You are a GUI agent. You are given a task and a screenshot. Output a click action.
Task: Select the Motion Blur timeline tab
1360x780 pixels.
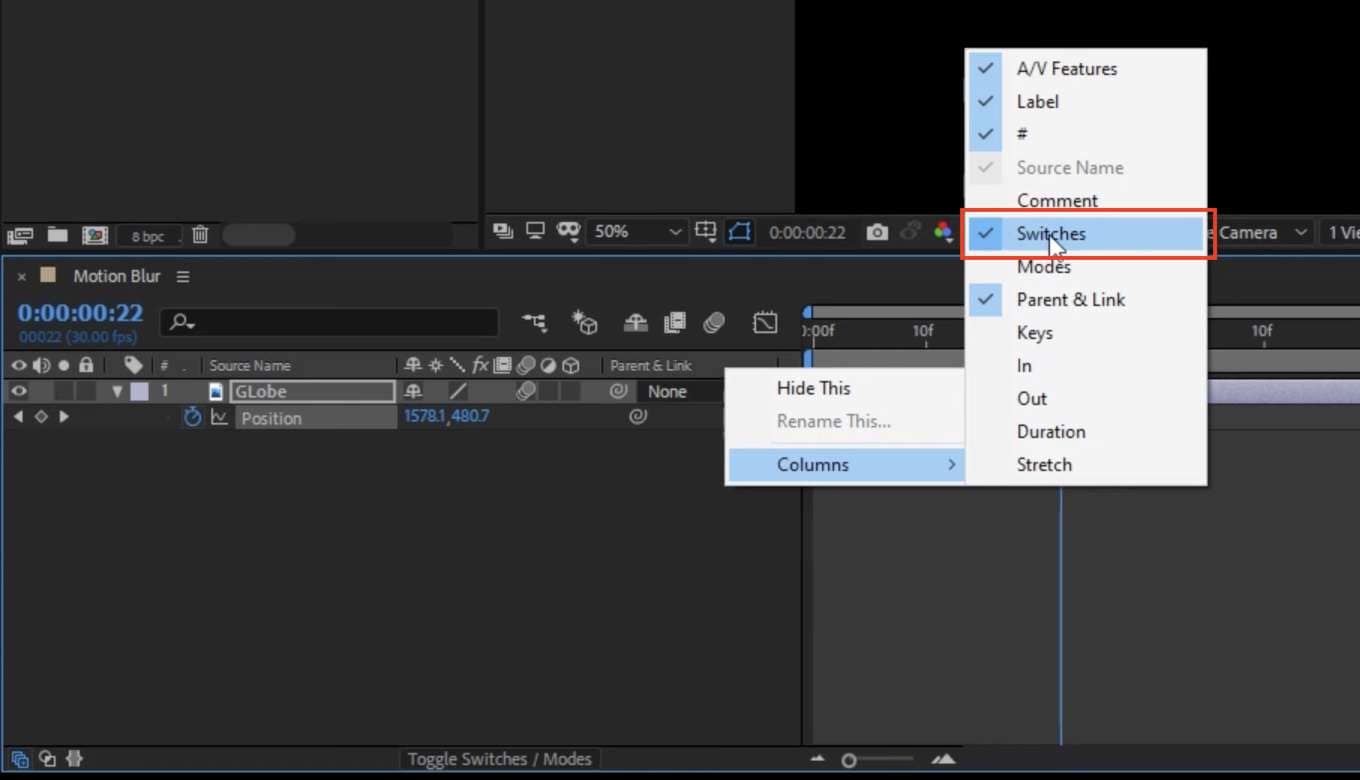[116, 276]
